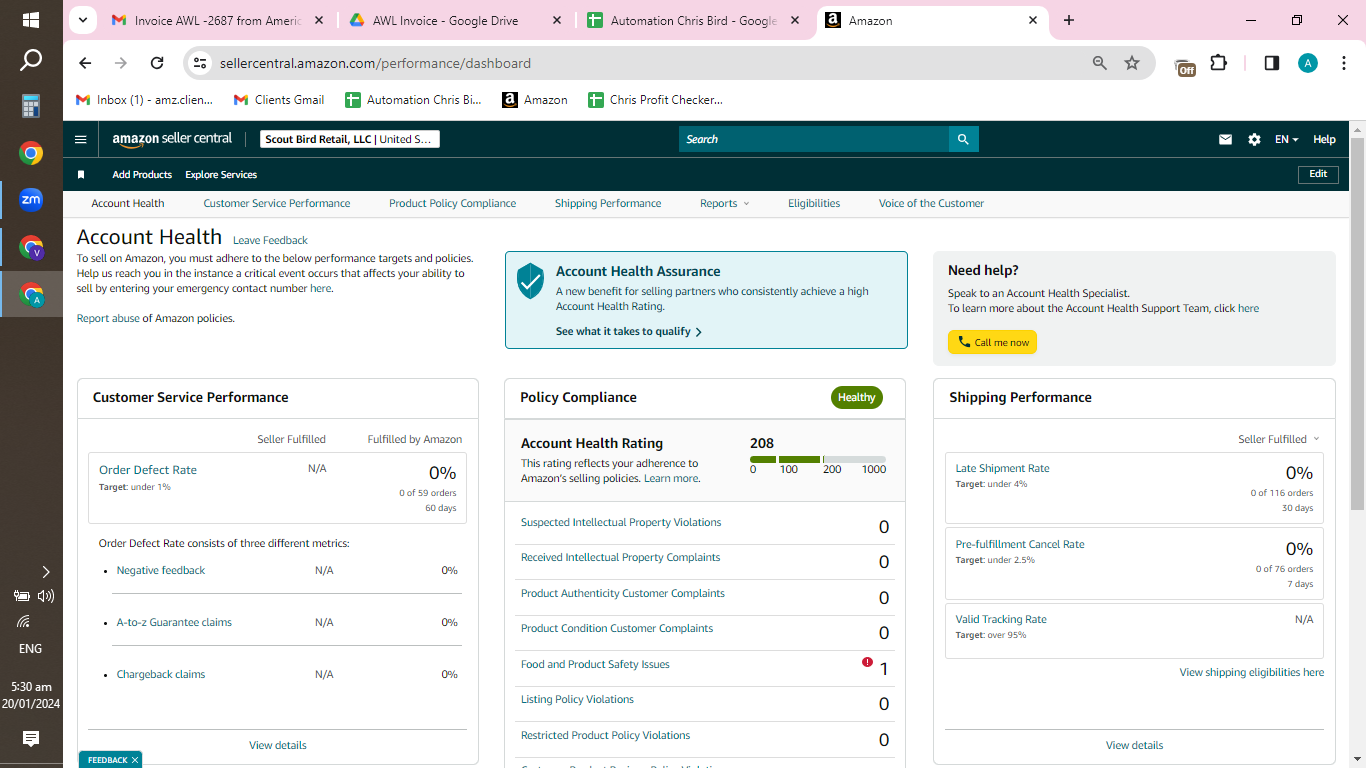Viewport: 1366px width, 768px height.
Task: Click the zoom magnifier icon in the address bar
Action: pyautogui.click(x=1100, y=63)
